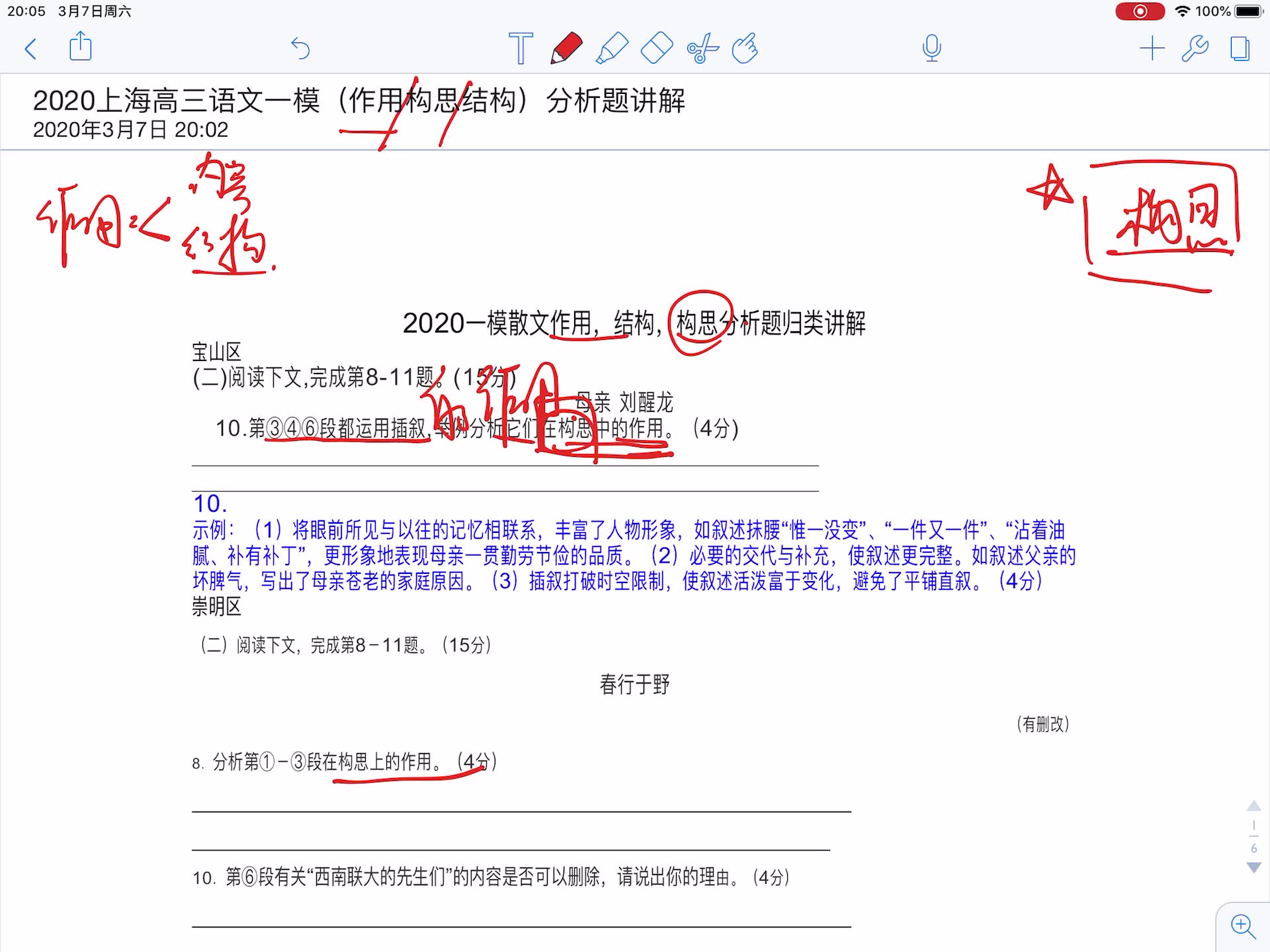The image size is (1270, 952).
Task: Tap the status bar date 3月7日周六
Action: pos(95,11)
